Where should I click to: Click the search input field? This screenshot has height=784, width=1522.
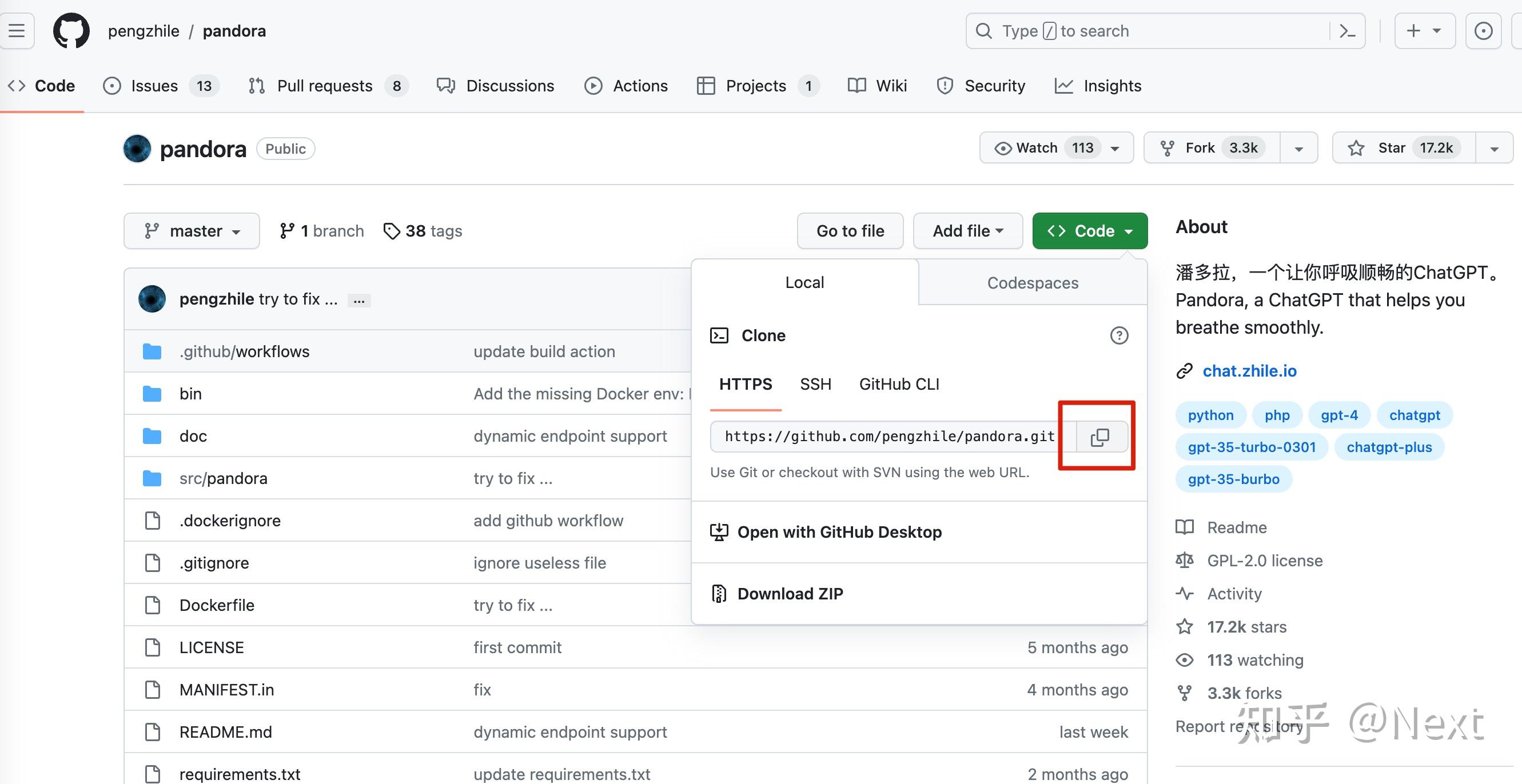[1152, 31]
